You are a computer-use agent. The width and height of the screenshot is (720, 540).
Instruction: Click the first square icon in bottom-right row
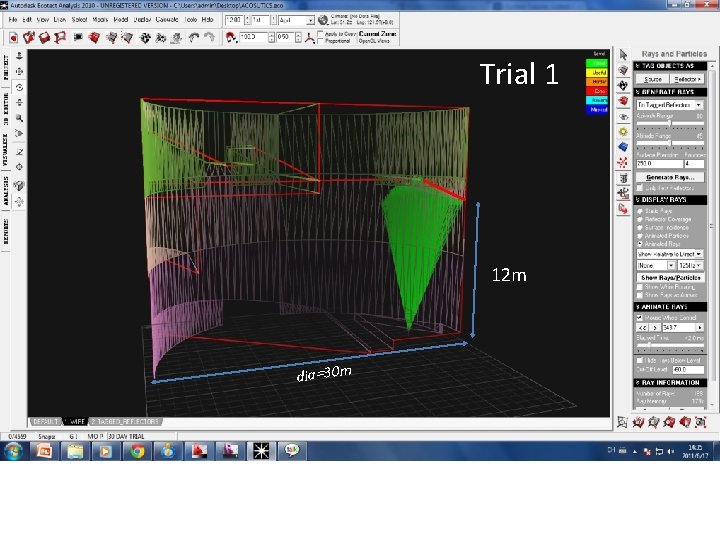tap(622, 422)
